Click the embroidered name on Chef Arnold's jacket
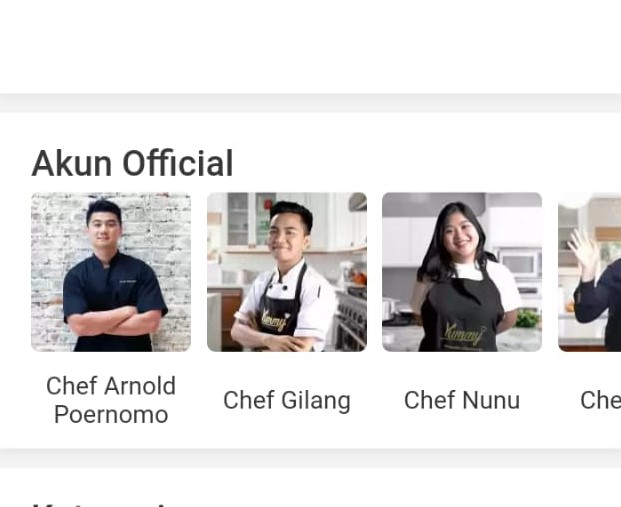The height and width of the screenshot is (507, 621). 128,281
